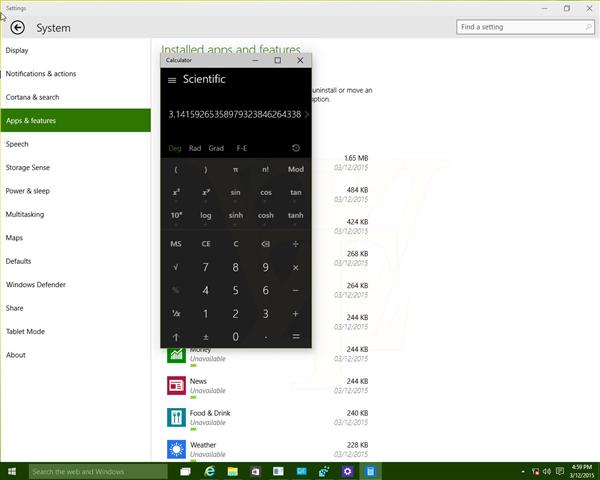
Task: Click the Settings back arrow button
Action: [x=17, y=28]
